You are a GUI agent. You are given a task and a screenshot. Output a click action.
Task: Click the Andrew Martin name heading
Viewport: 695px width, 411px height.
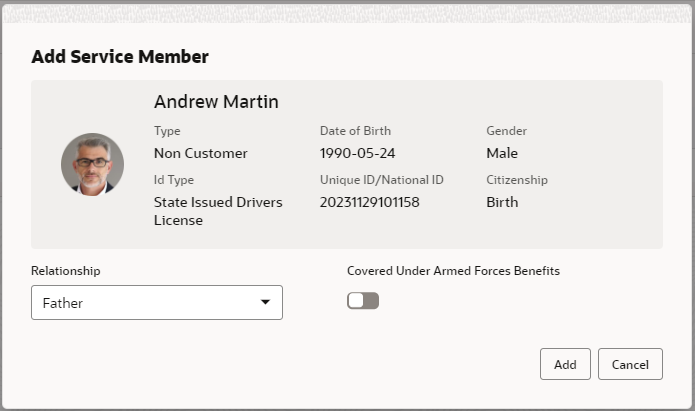click(216, 102)
